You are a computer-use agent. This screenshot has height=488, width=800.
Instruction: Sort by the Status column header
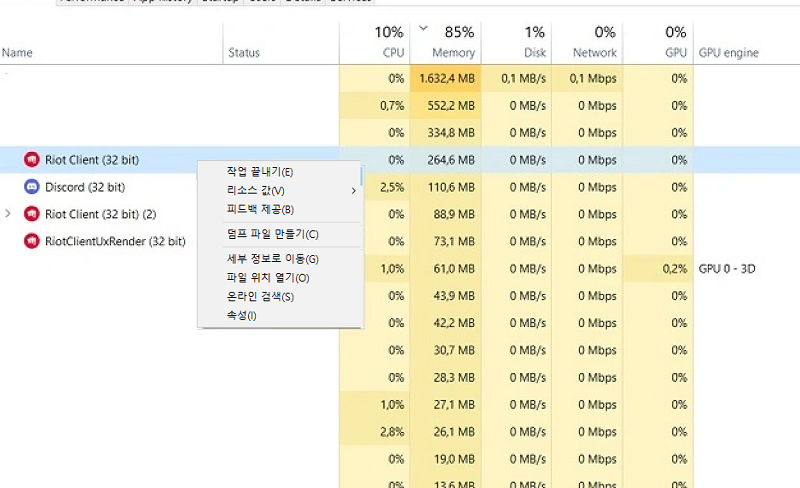(244, 53)
